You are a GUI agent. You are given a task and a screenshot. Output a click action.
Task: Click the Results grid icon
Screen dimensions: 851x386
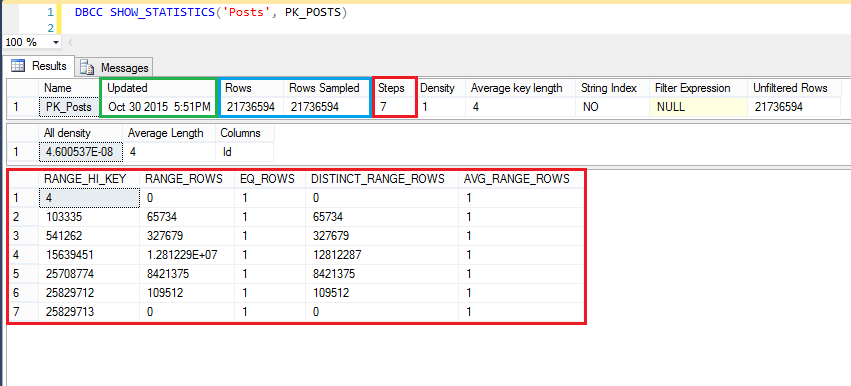18,66
